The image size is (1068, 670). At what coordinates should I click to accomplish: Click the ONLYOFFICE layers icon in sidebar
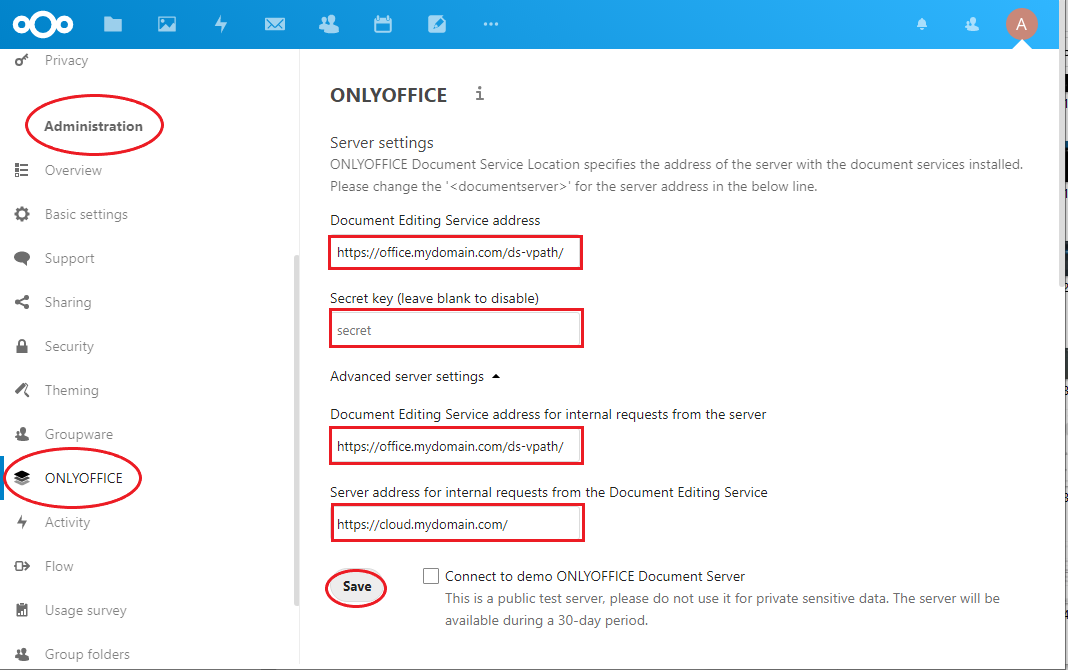[22, 478]
